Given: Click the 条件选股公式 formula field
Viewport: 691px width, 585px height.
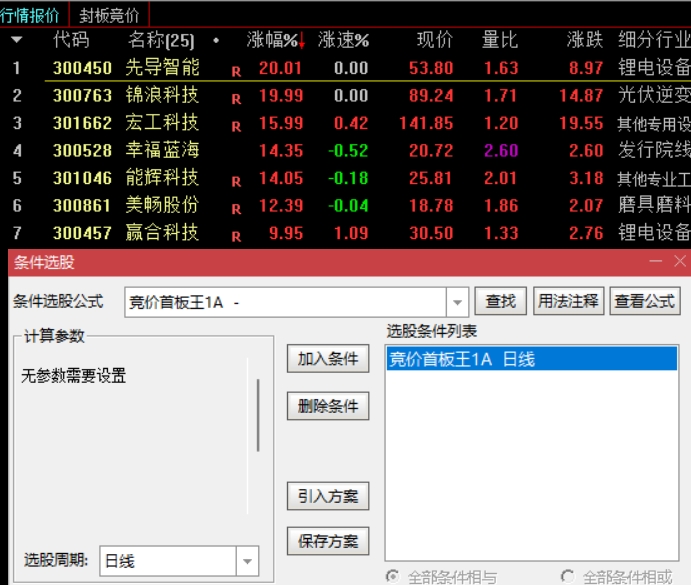Looking at the screenshot, I should [286, 302].
